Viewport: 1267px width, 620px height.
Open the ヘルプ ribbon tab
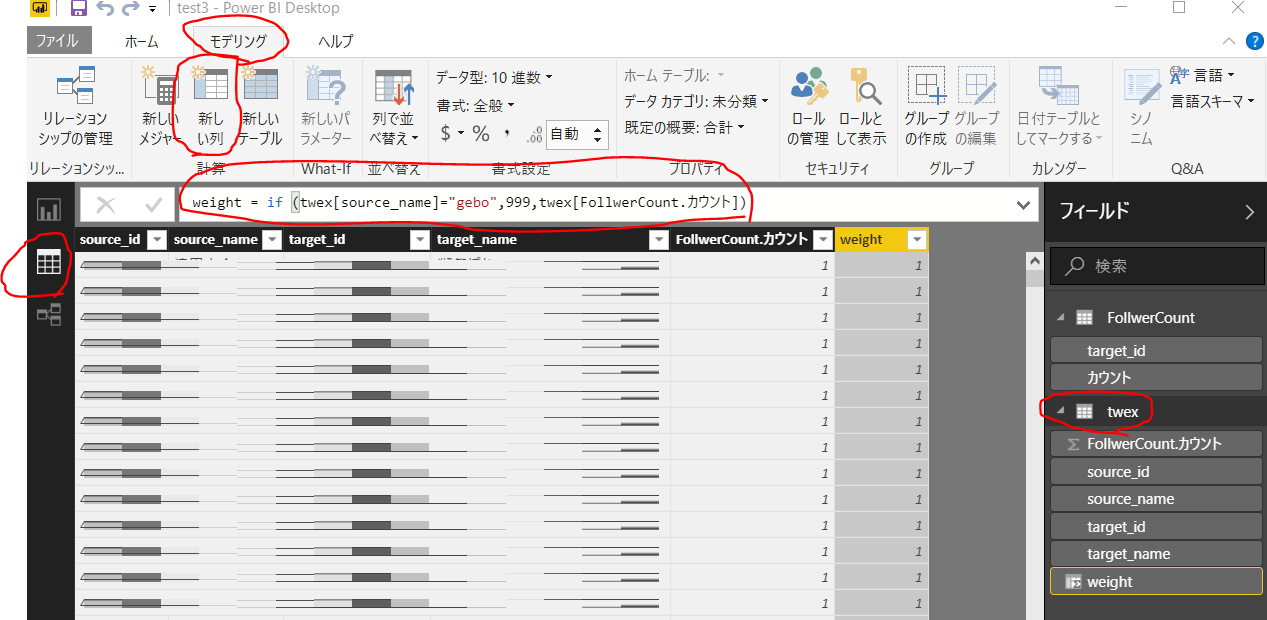(x=335, y=40)
